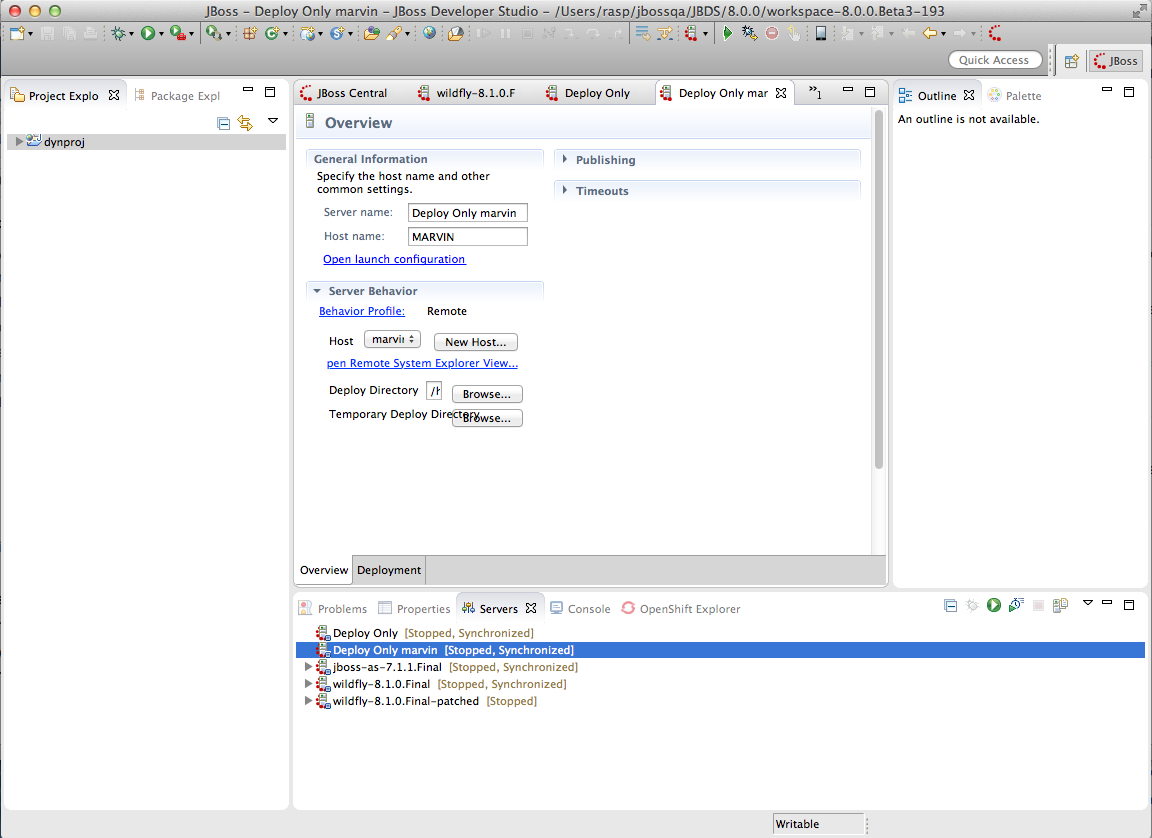Switch to wildfly-8.1.0.F editor tab

pos(467,93)
